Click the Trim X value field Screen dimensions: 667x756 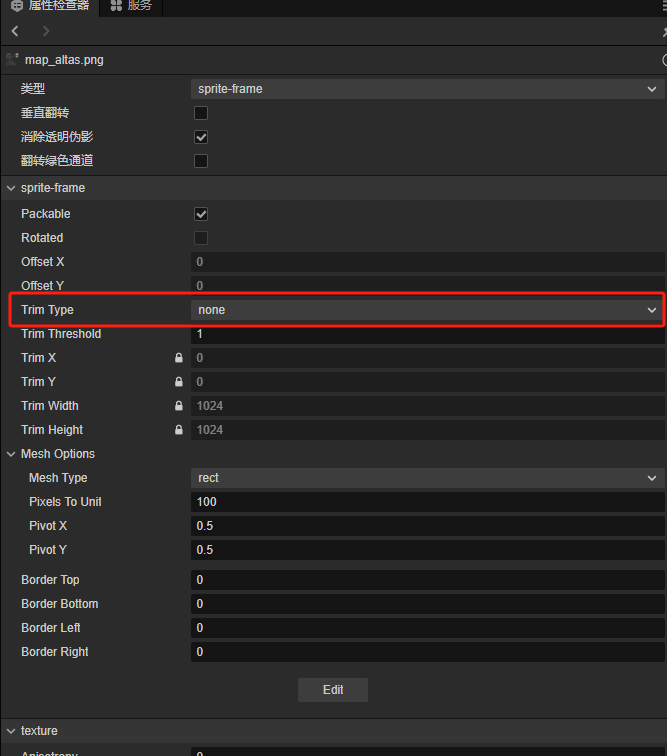click(x=428, y=358)
